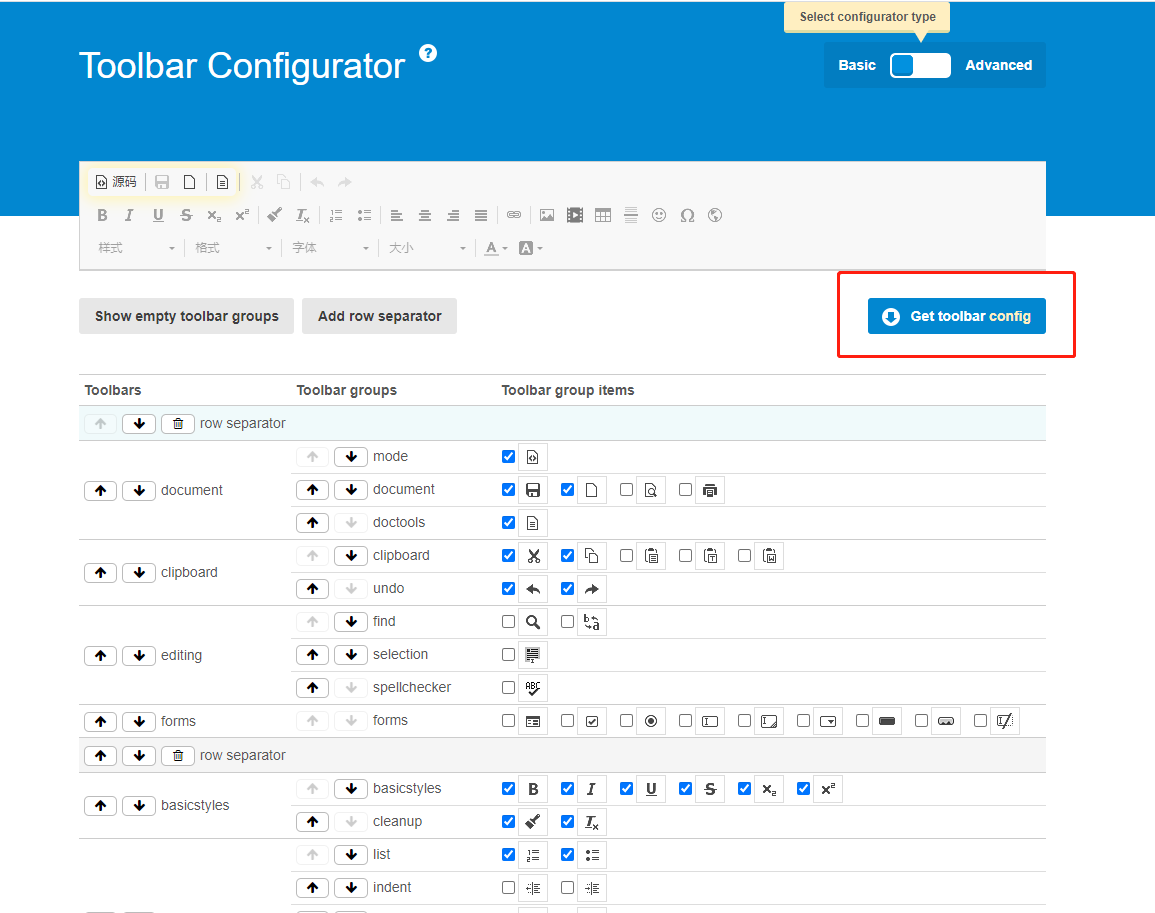Click the Insert Image icon in preview toolbar

(546, 215)
